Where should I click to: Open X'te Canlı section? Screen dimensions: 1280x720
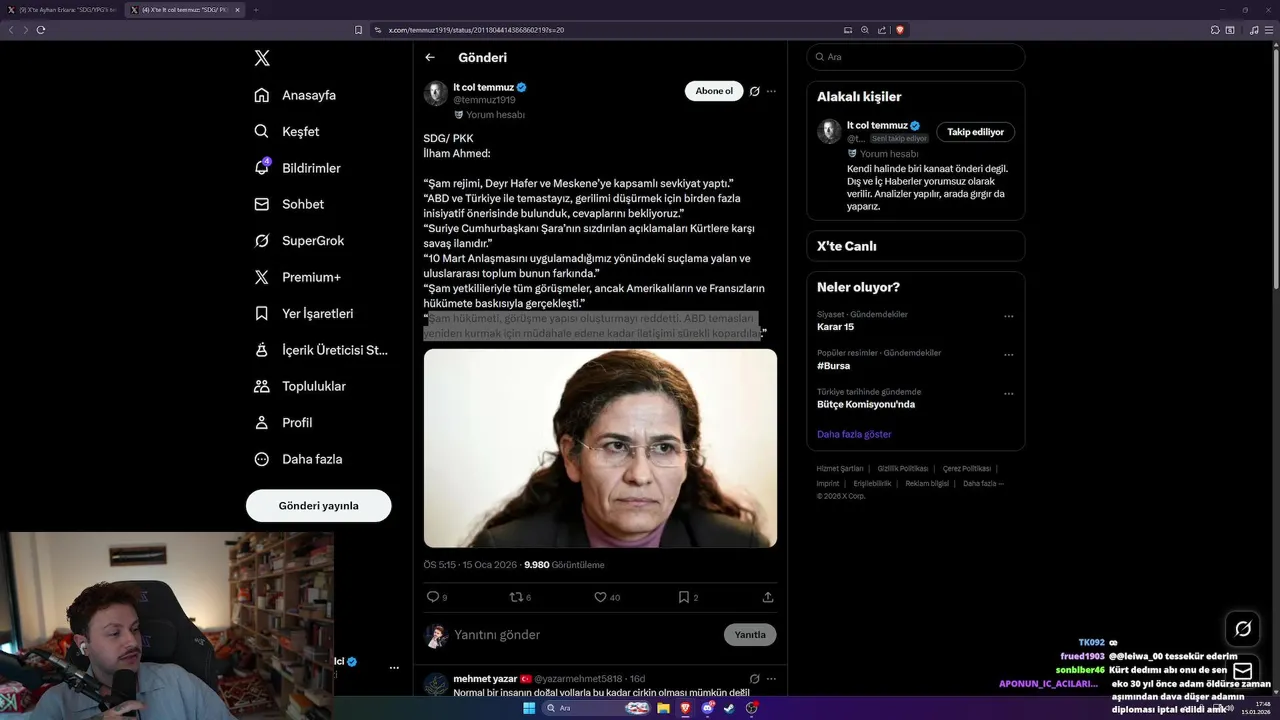[916, 246]
